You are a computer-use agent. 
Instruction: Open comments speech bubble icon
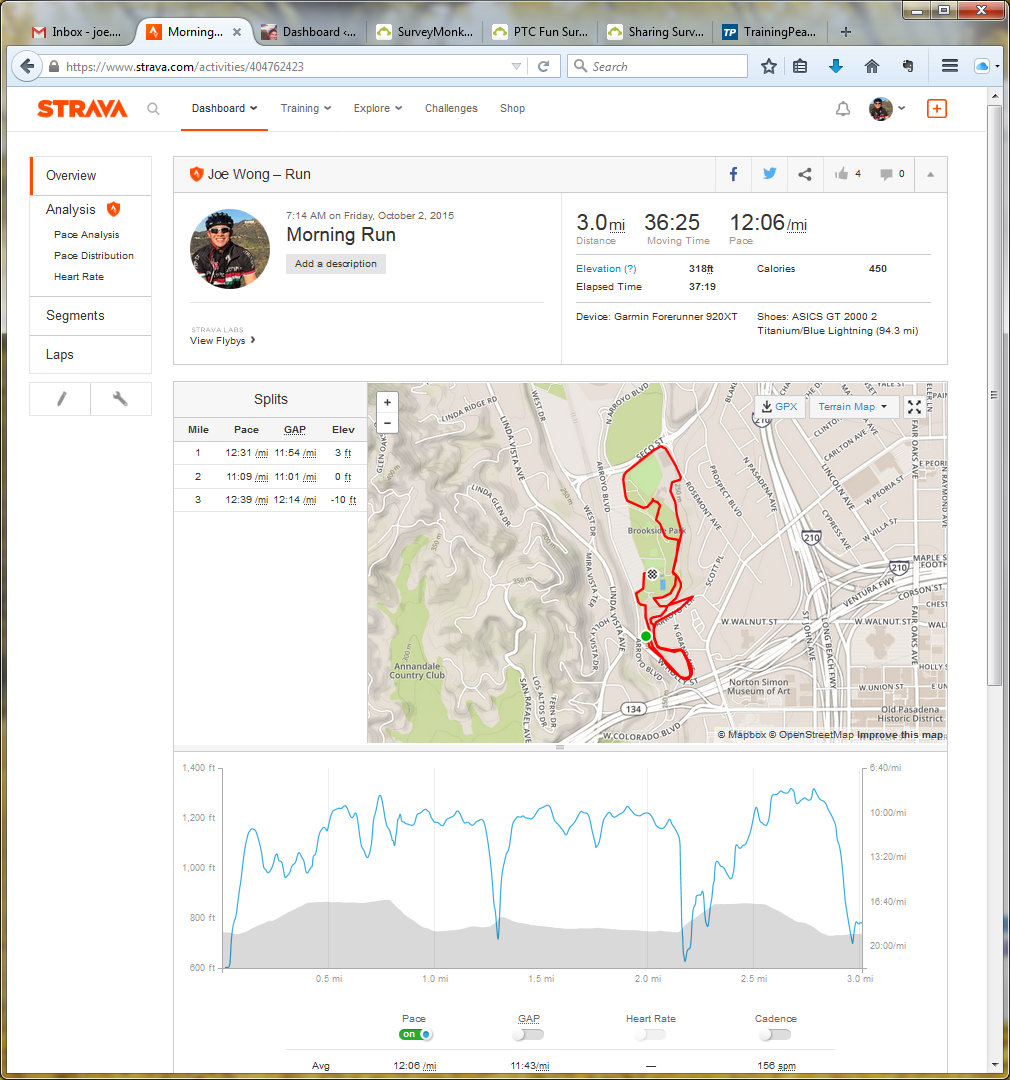pos(886,174)
